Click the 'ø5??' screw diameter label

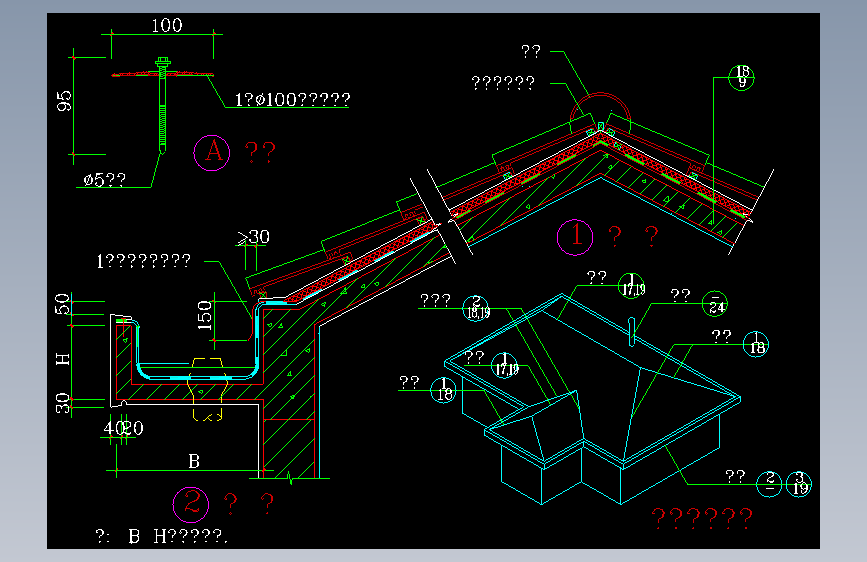tap(105, 180)
